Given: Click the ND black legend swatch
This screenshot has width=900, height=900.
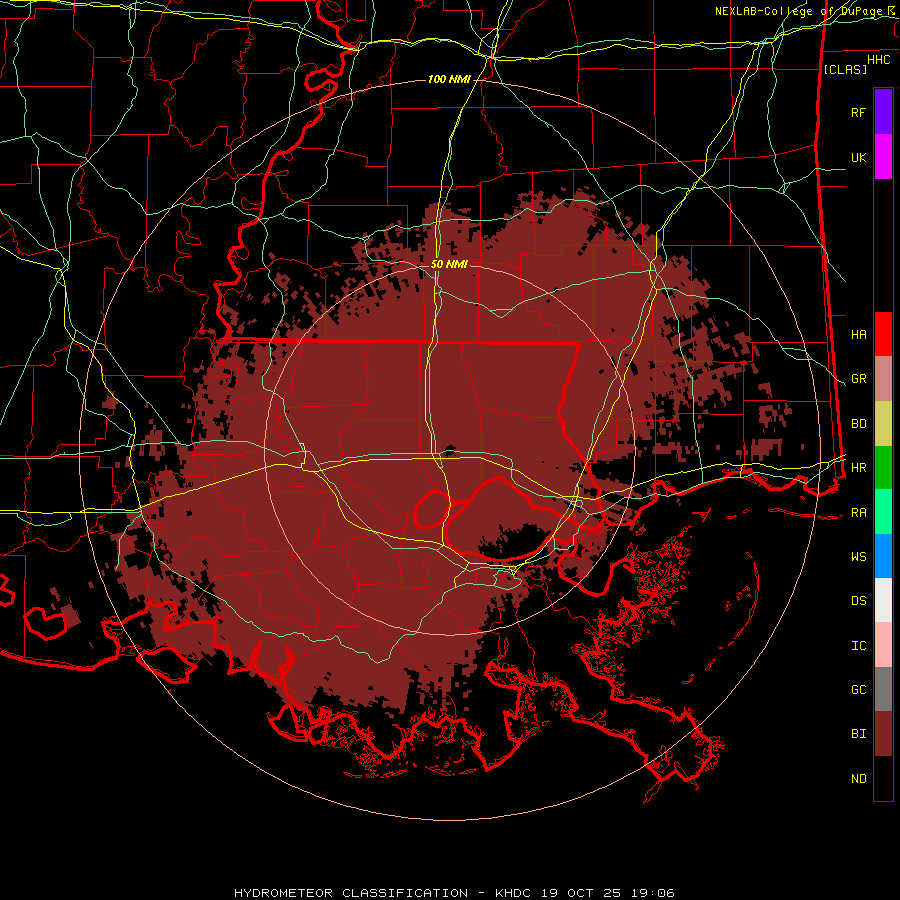Looking at the screenshot, I should click(x=883, y=778).
